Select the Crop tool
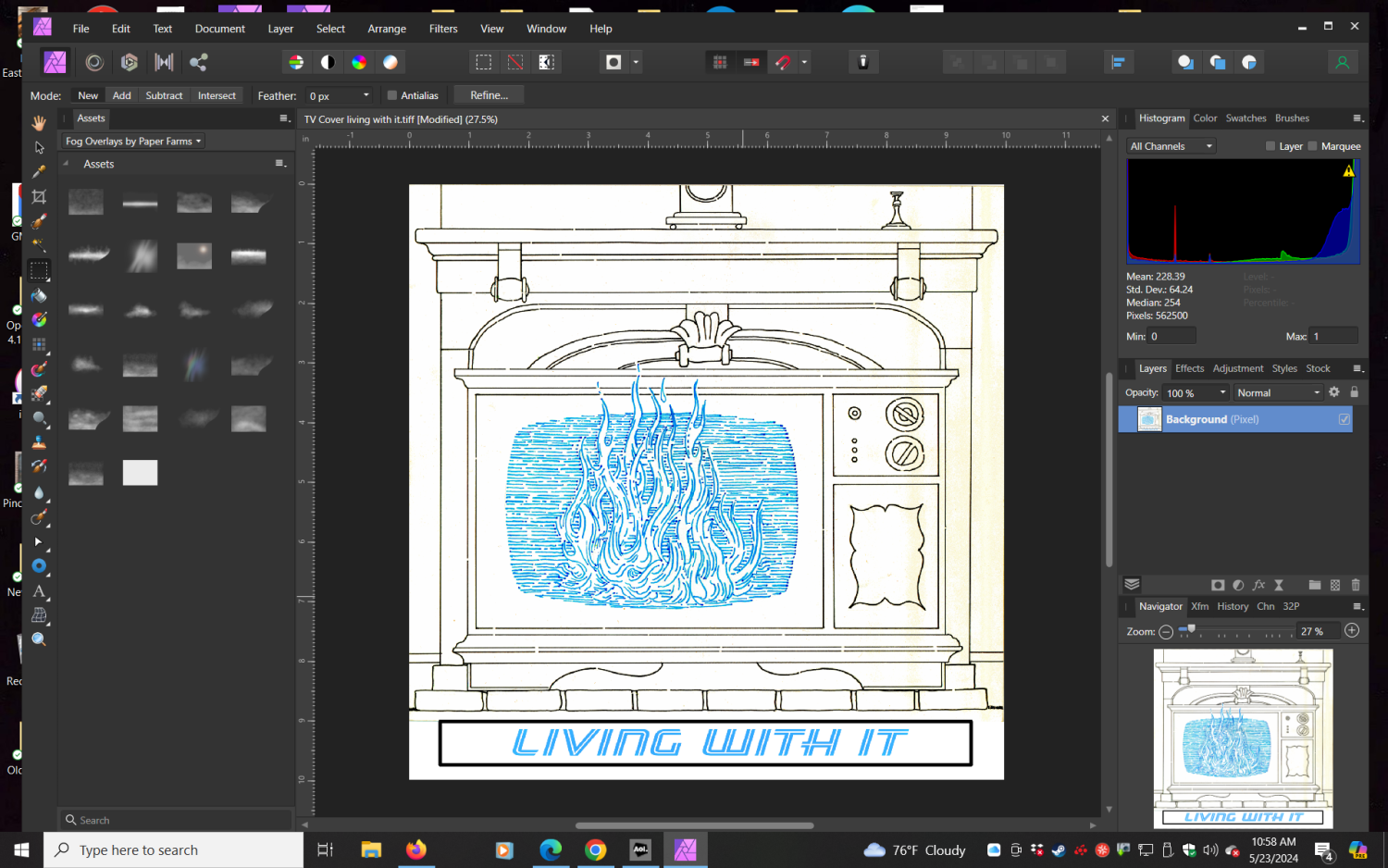This screenshot has height=868, width=1388. point(39,197)
